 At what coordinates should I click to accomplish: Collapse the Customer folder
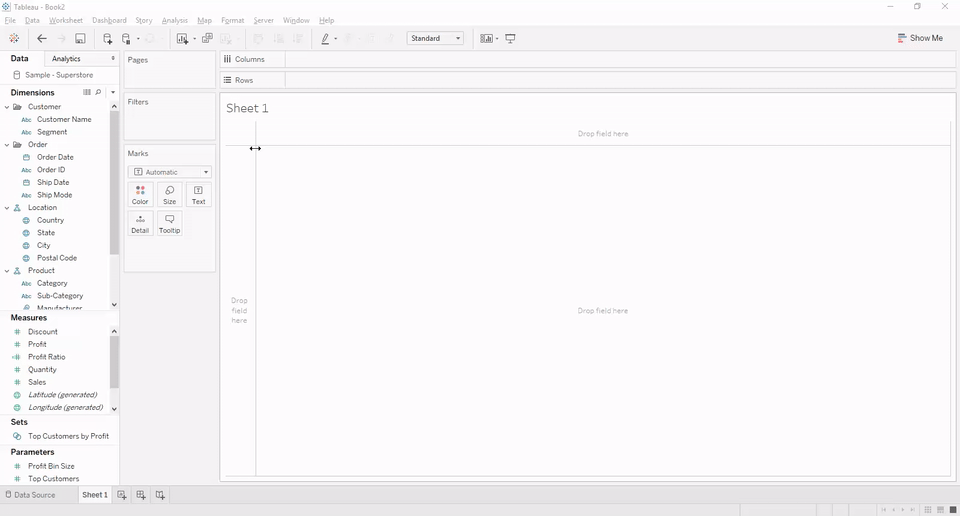[x=7, y=107]
